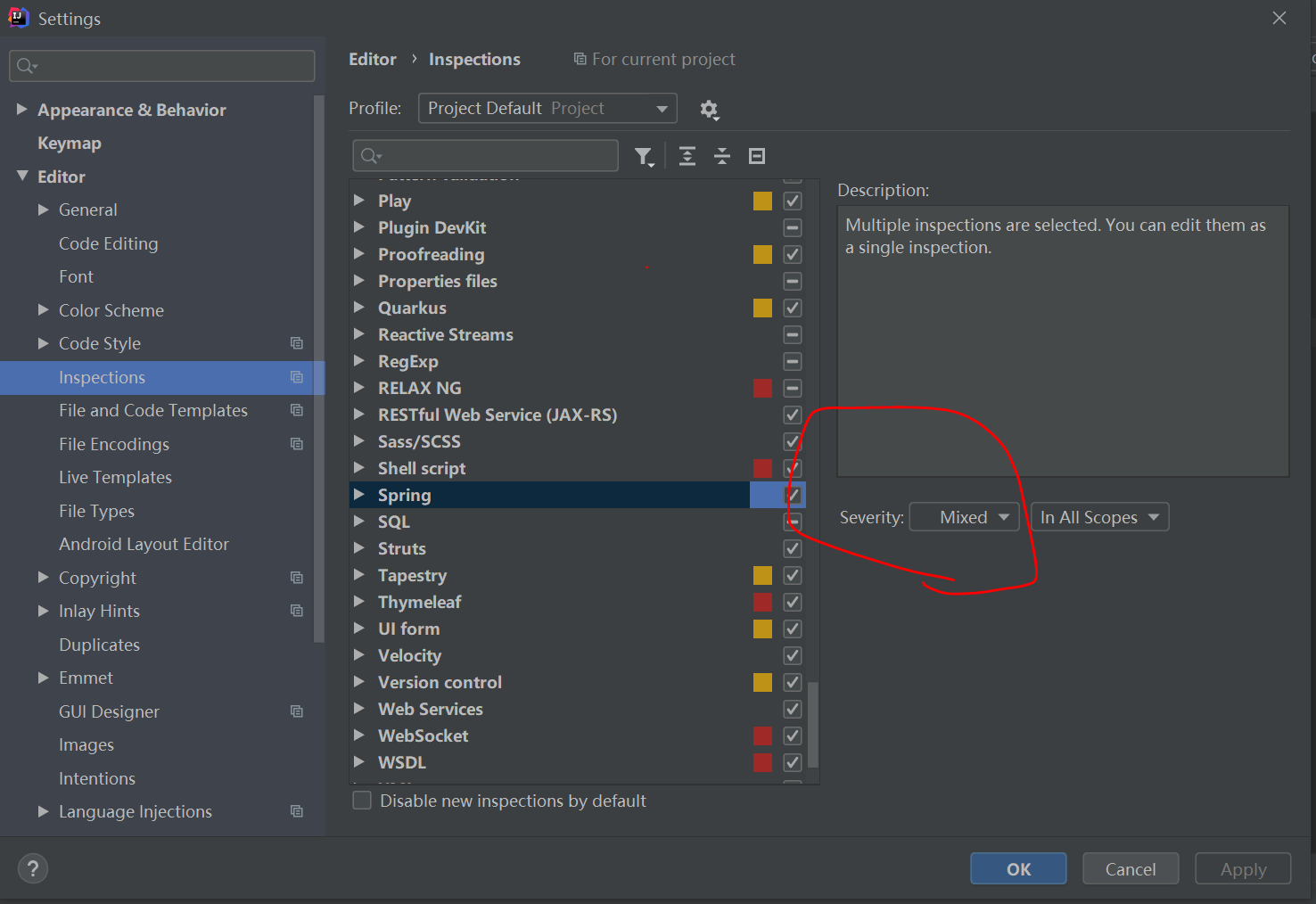This screenshot has width=1316, height=904.
Task: Focus the inspections search field
Action: [x=485, y=156]
